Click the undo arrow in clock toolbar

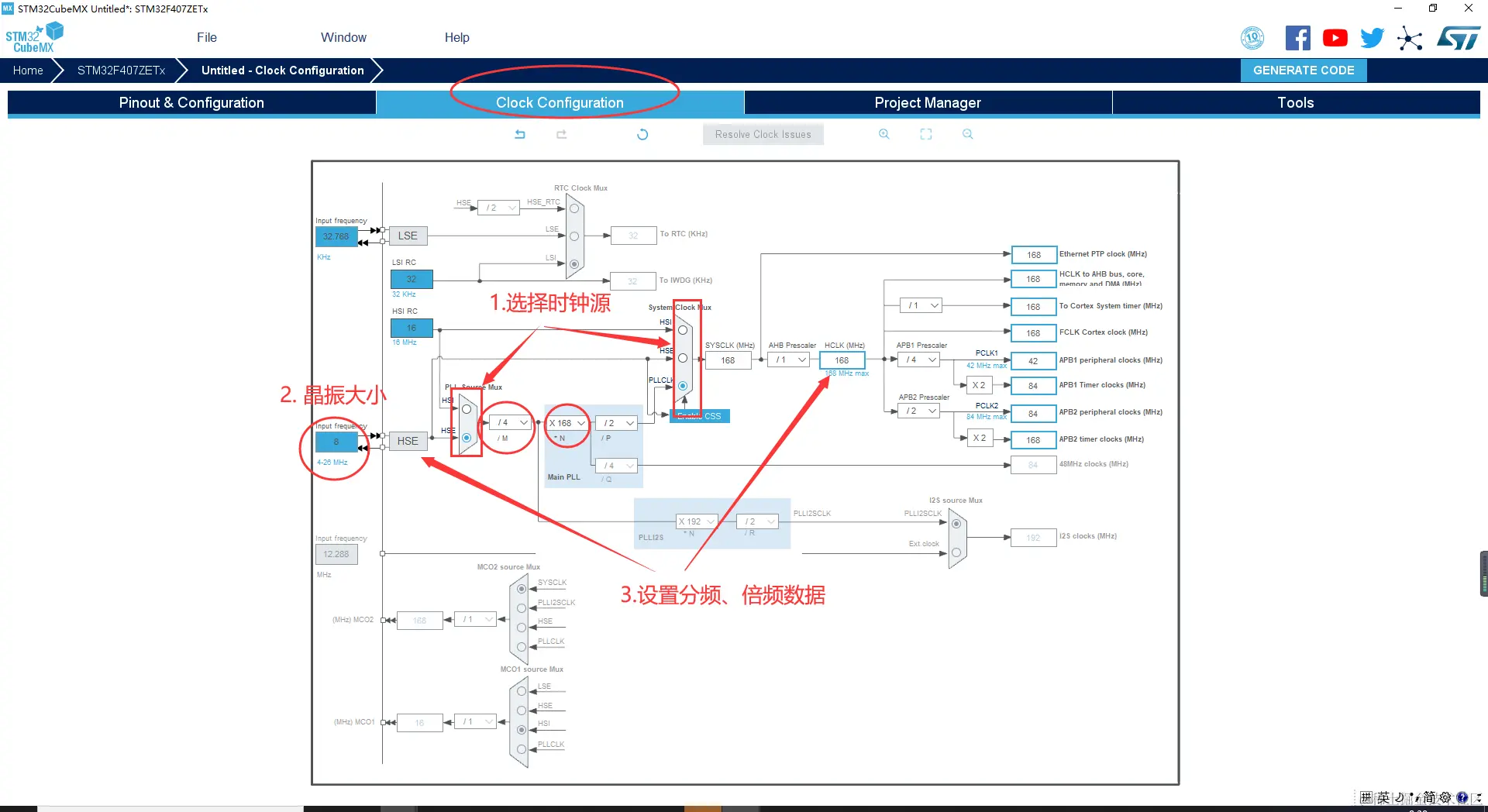coord(520,134)
